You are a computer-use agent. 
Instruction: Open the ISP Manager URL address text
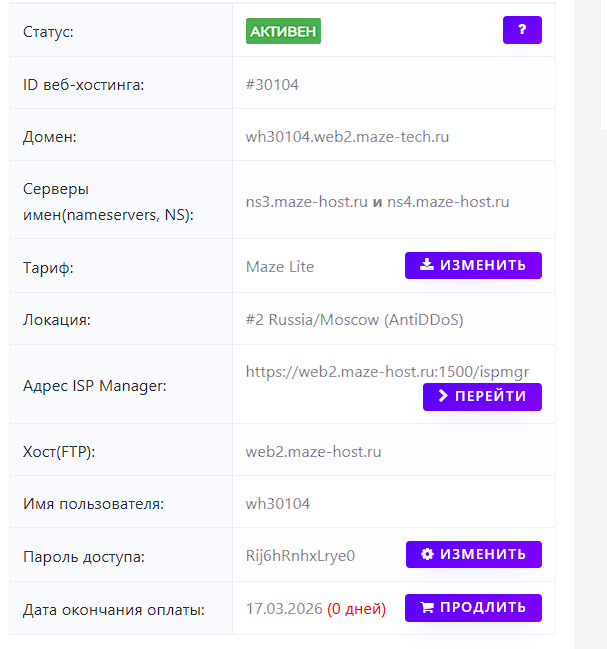click(x=387, y=372)
